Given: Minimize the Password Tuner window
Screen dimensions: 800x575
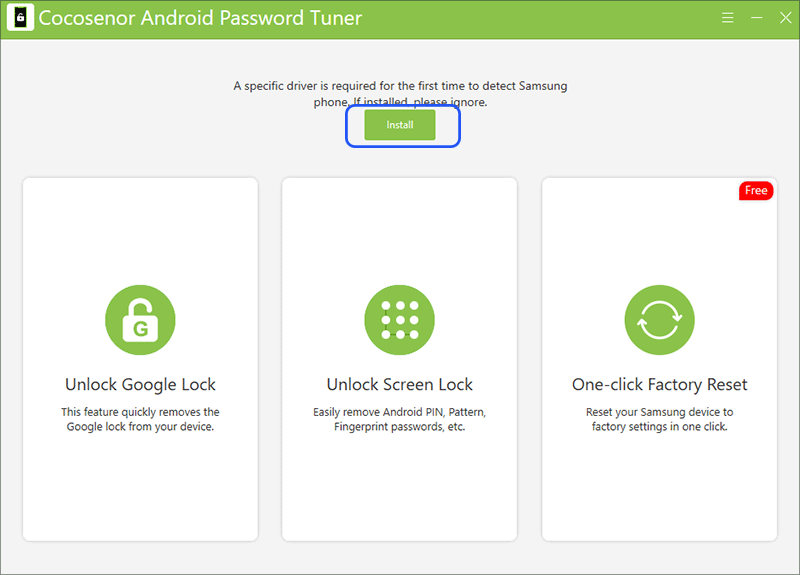Looking at the screenshot, I should pyautogui.click(x=757, y=18).
